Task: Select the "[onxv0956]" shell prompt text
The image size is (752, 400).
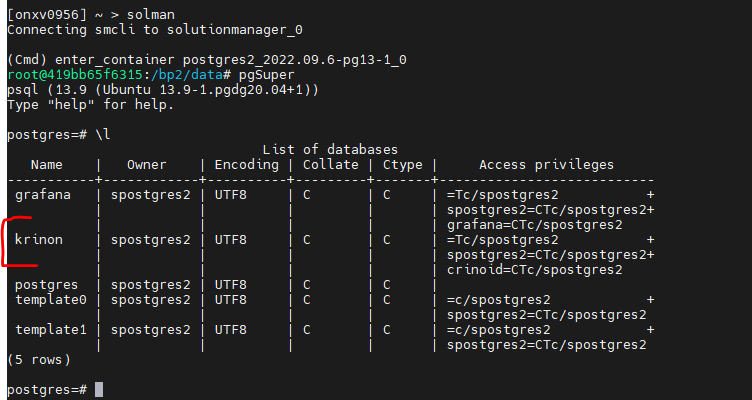Action: coord(47,15)
